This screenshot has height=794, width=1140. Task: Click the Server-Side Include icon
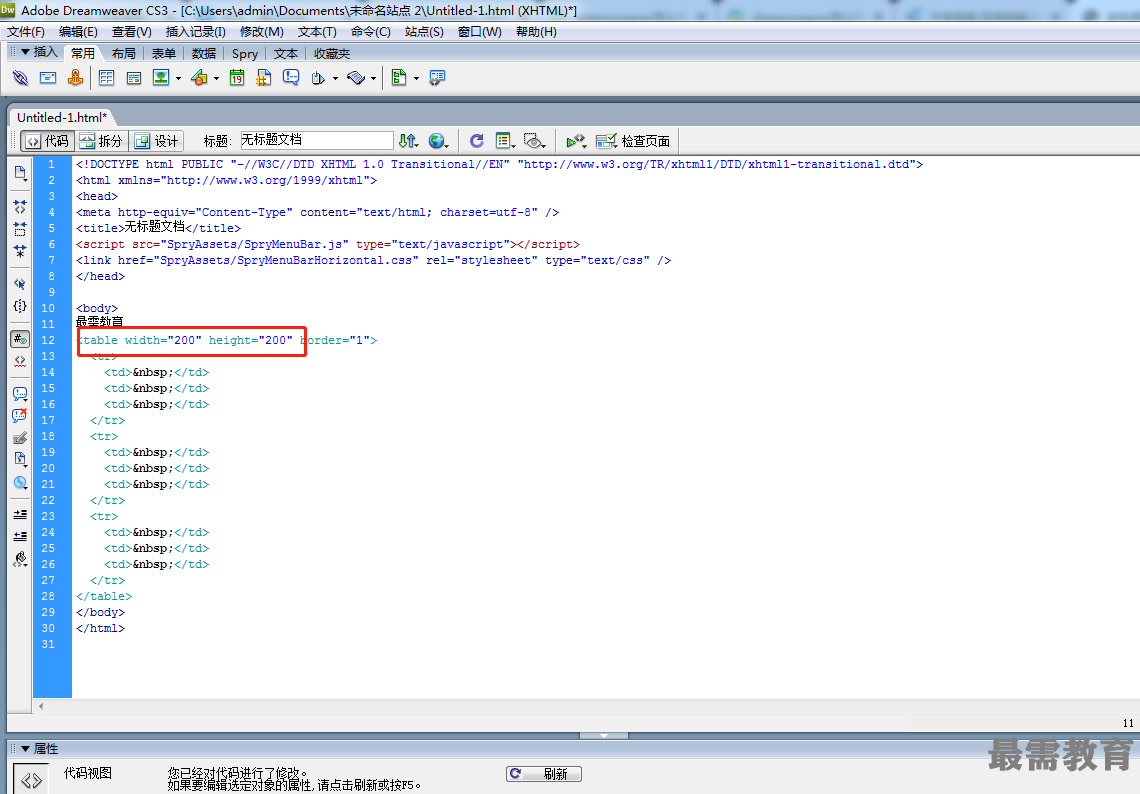click(x=264, y=78)
